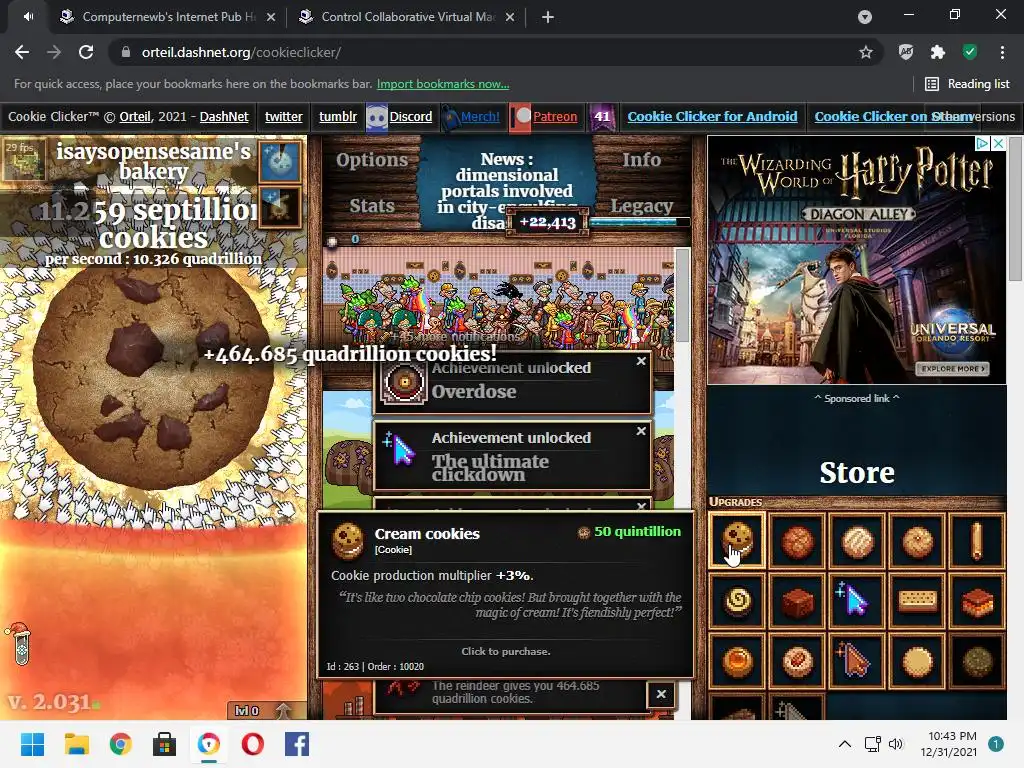Bookmark this page with star icon
Image resolution: width=1024 pixels, height=768 pixels.
click(x=866, y=52)
